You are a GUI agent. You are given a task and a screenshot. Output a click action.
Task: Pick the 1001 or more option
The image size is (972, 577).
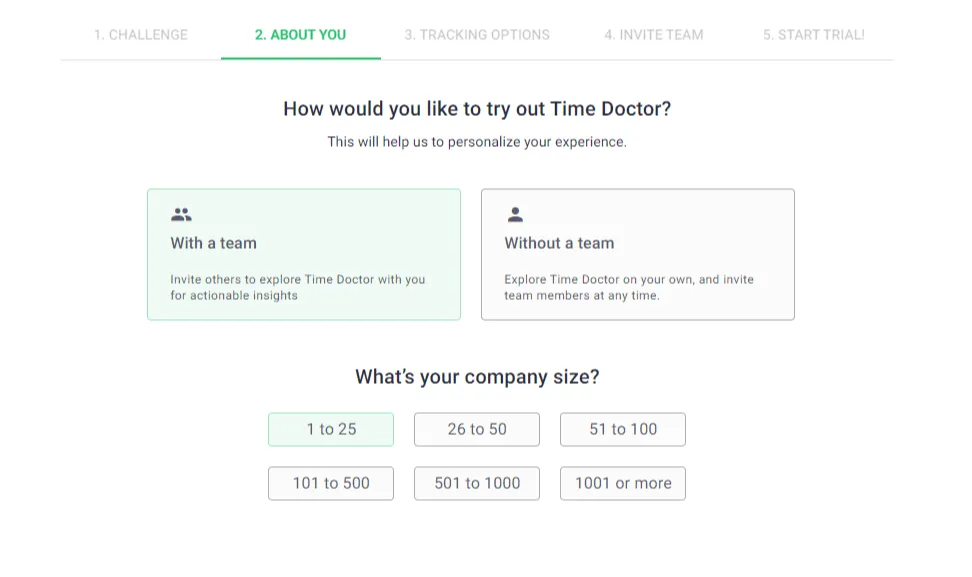click(623, 483)
